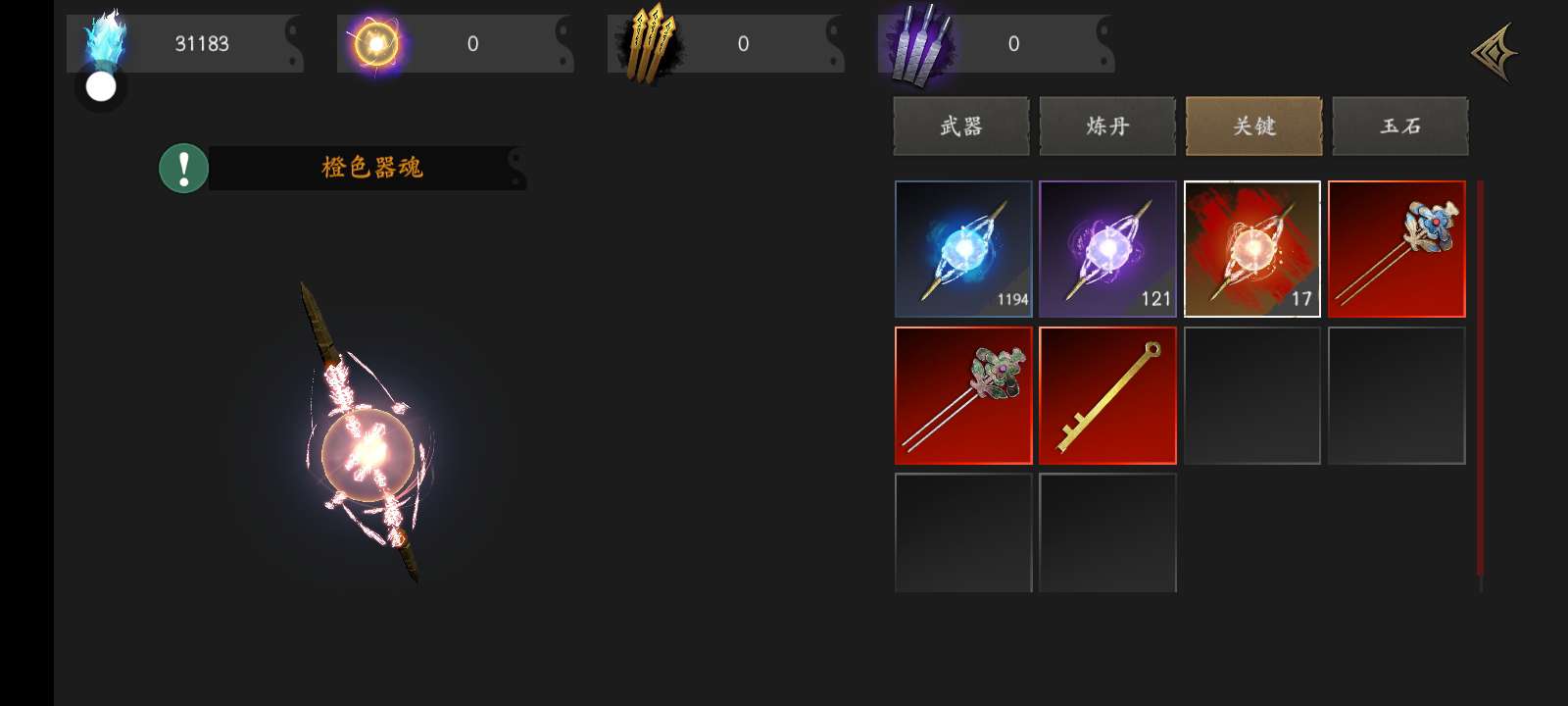Tap the purple blades currency icon
Viewport: 1568px width, 706px height.
click(919, 44)
